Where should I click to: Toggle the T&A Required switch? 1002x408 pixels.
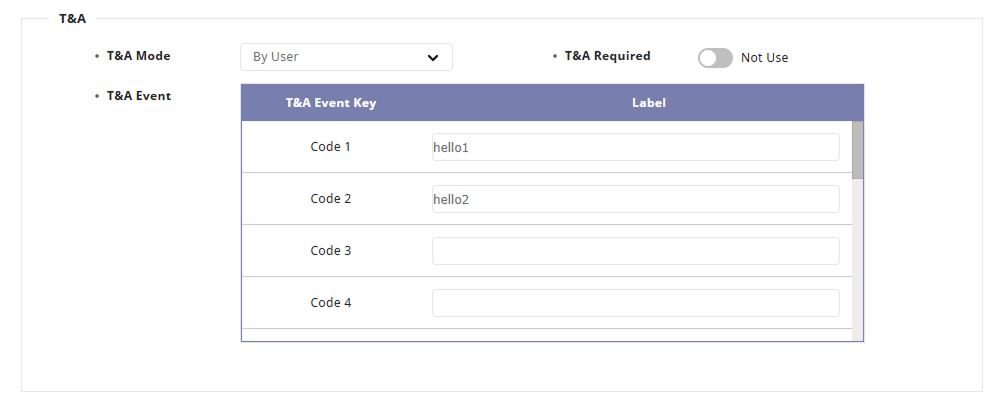tap(715, 58)
